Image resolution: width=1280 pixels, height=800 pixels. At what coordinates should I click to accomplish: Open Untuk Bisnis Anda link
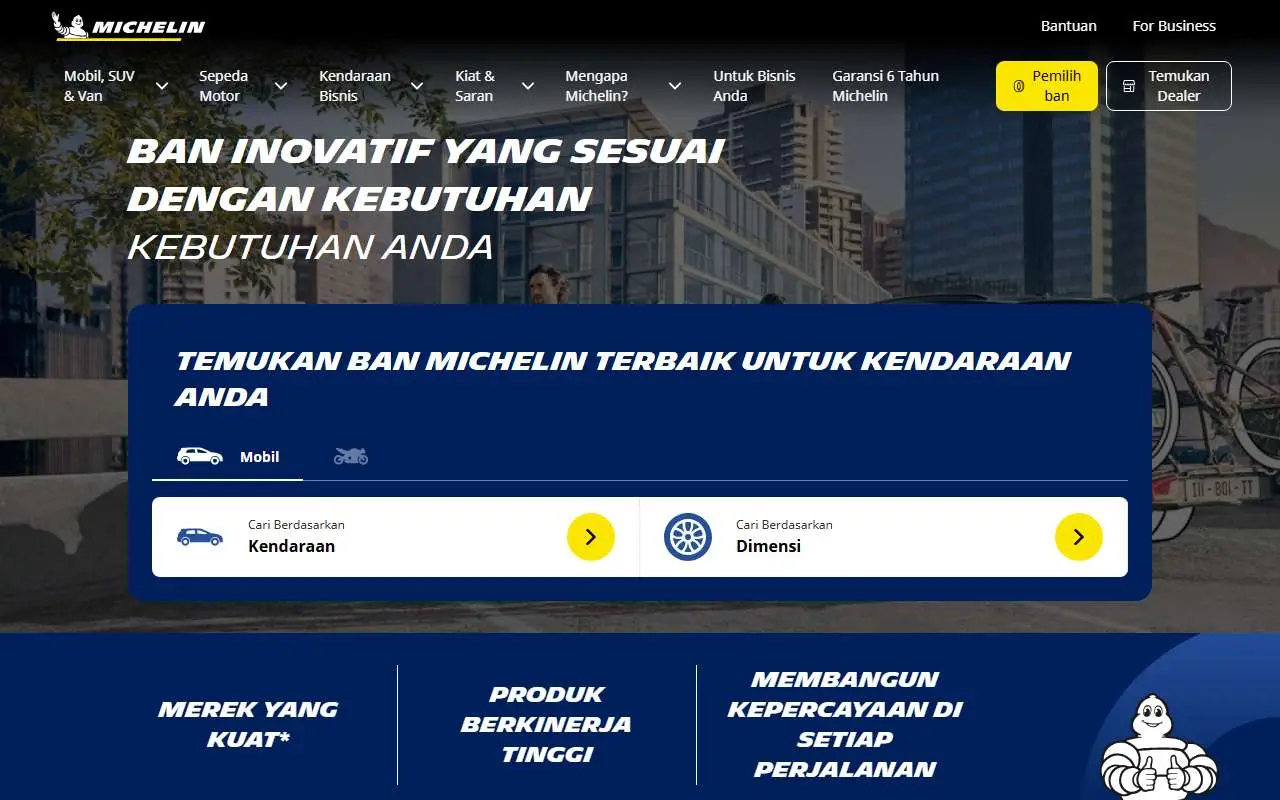(x=754, y=86)
